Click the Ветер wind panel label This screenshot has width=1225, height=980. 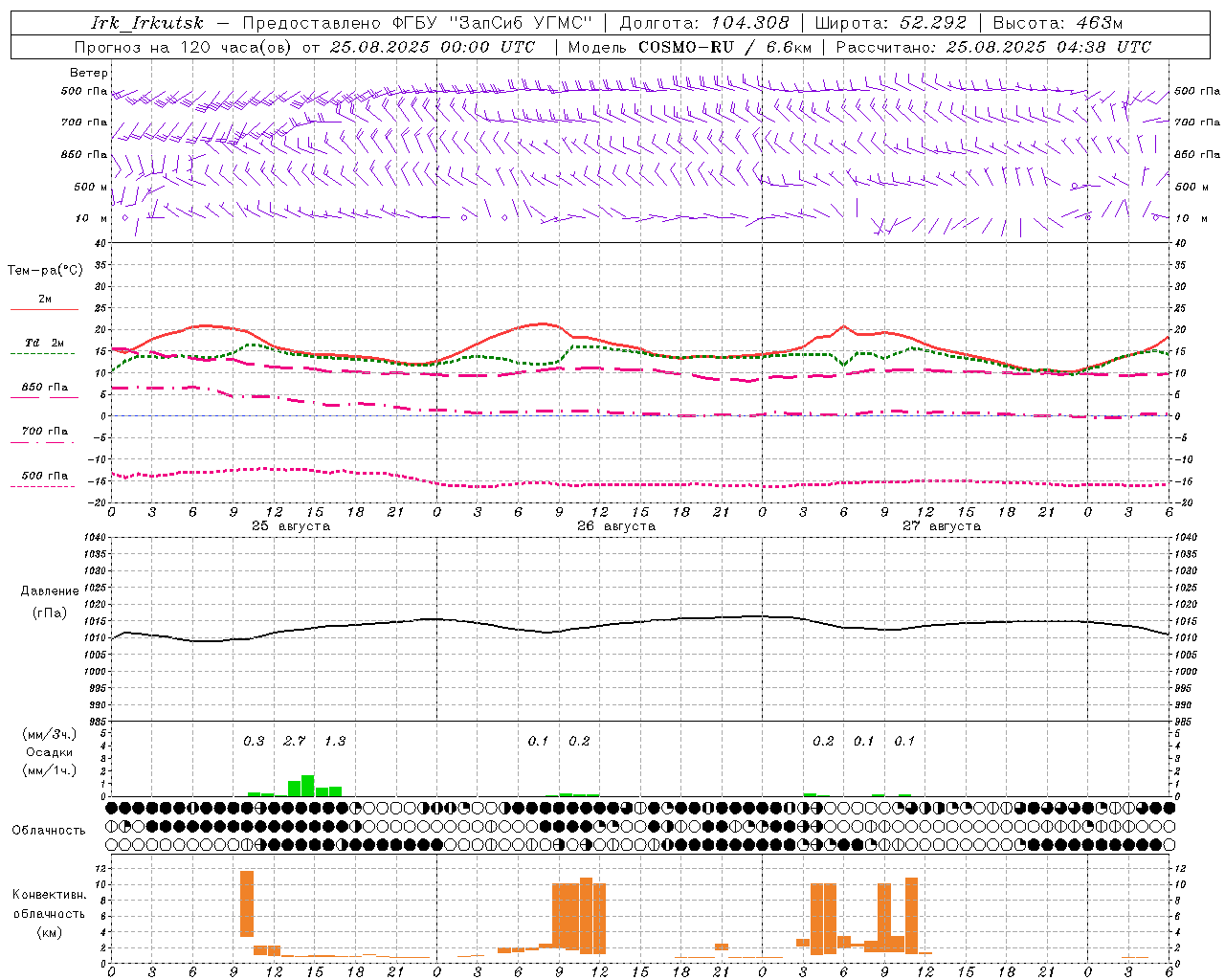tap(89, 73)
